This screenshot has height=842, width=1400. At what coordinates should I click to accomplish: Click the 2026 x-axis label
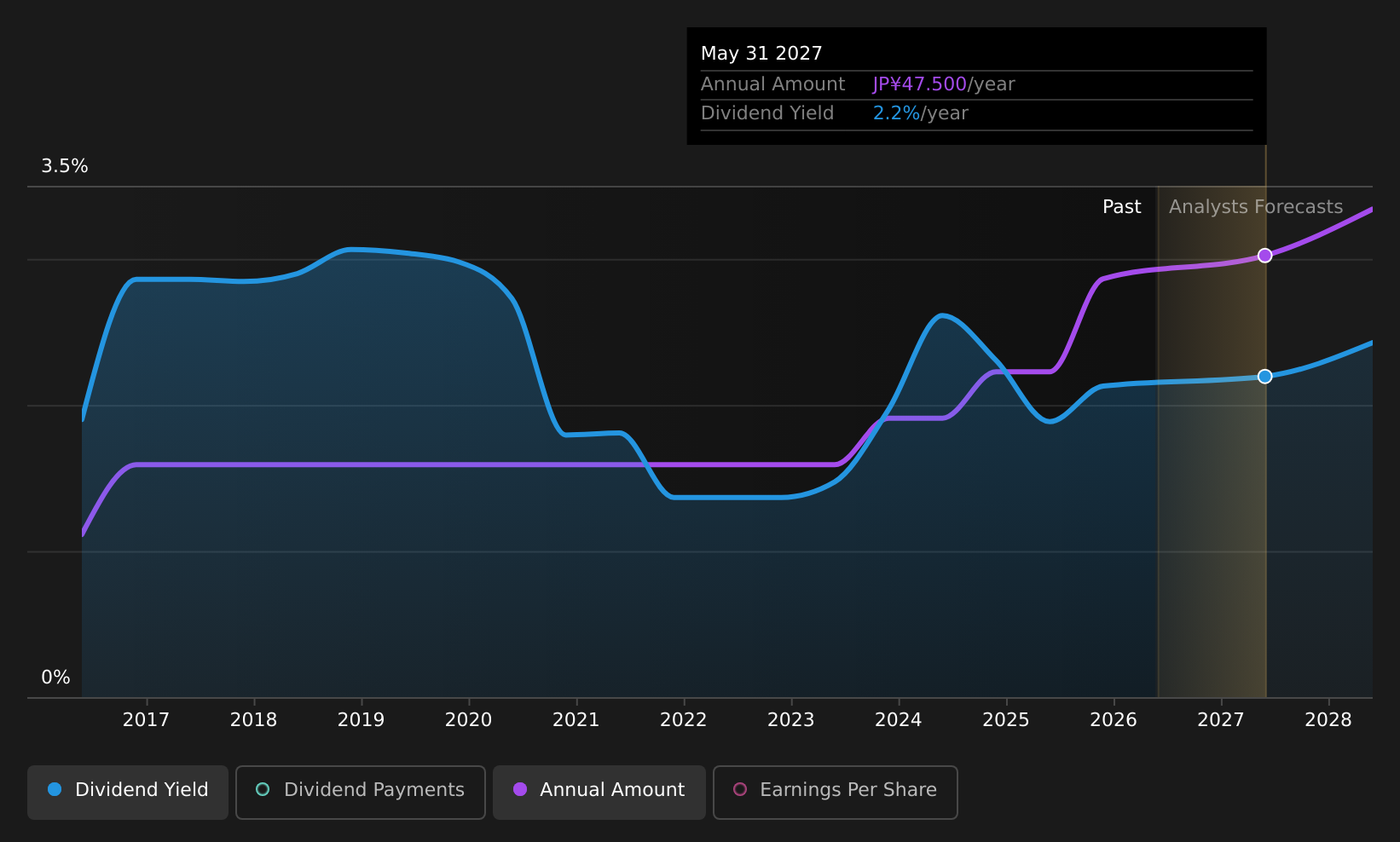click(1113, 720)
